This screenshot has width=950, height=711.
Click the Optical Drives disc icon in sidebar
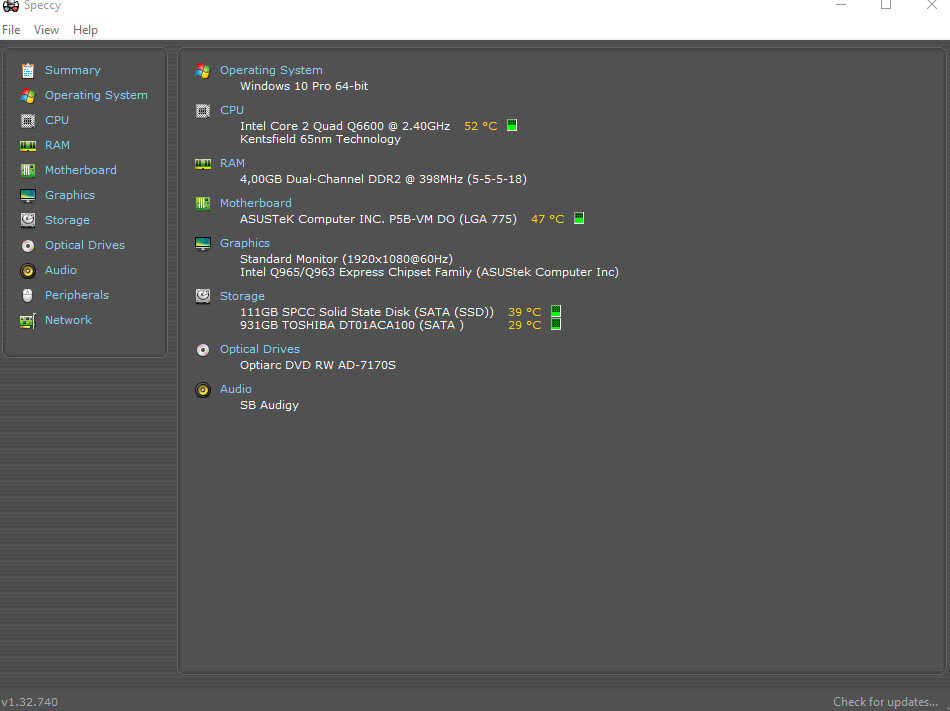point(28,245)
